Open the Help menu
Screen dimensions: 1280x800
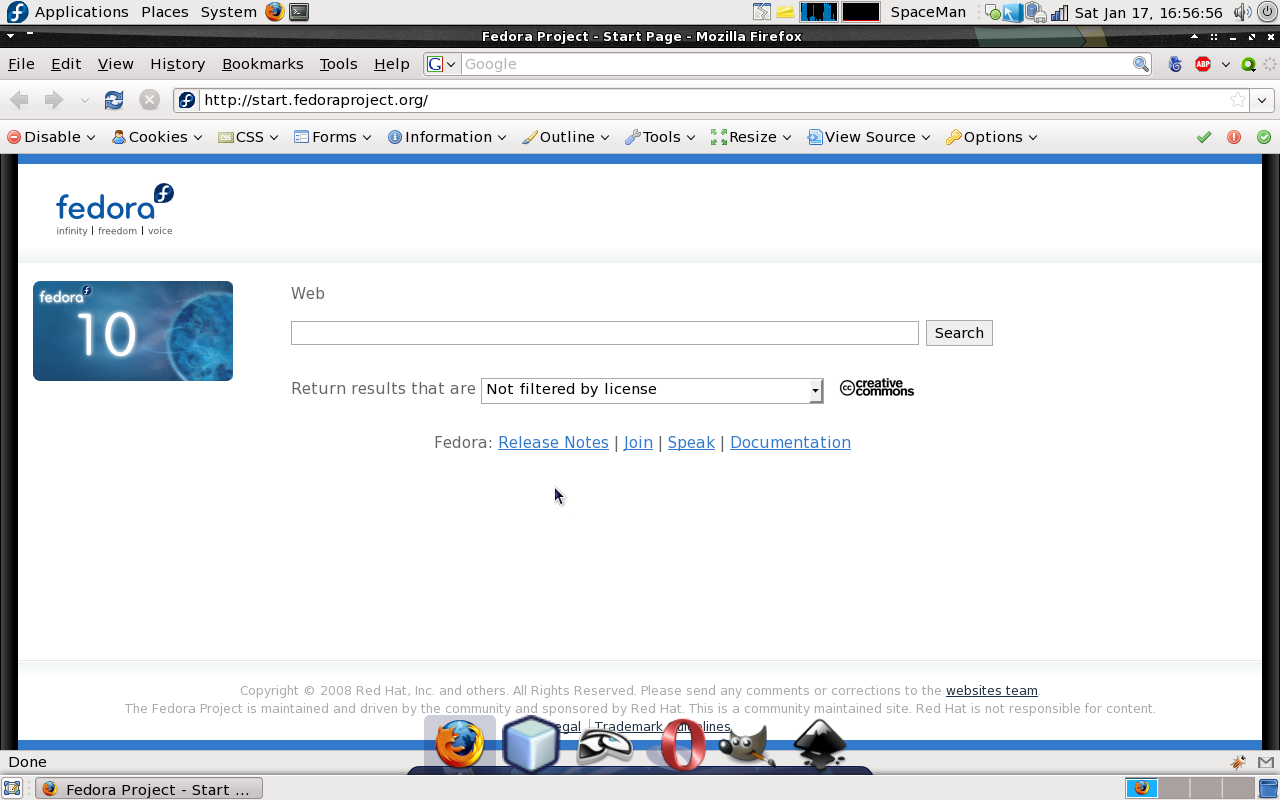pyautogui.click(x=391, y=64)
